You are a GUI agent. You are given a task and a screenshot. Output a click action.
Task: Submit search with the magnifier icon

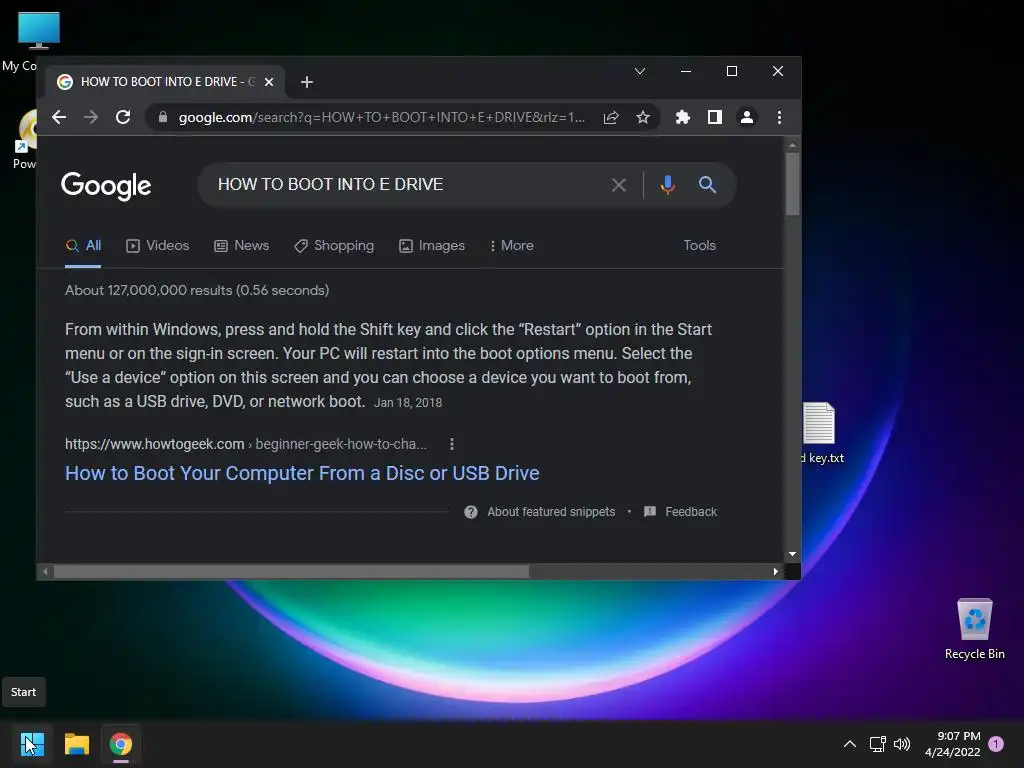click(707, 185)
